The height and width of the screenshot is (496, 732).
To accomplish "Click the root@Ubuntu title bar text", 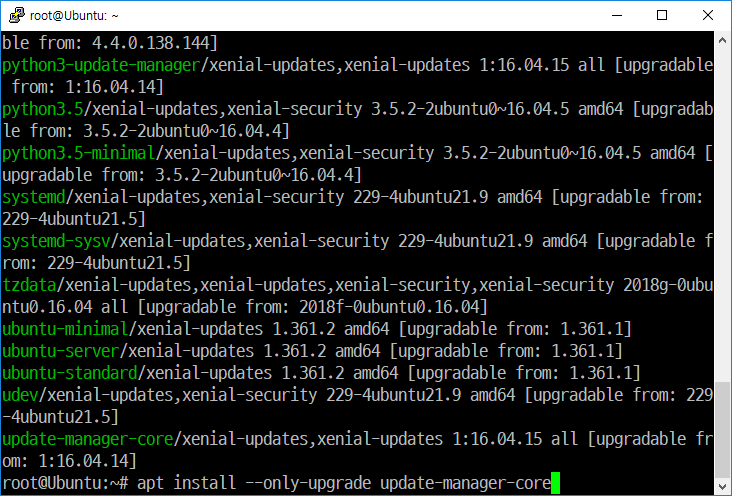I will (74, 16).
